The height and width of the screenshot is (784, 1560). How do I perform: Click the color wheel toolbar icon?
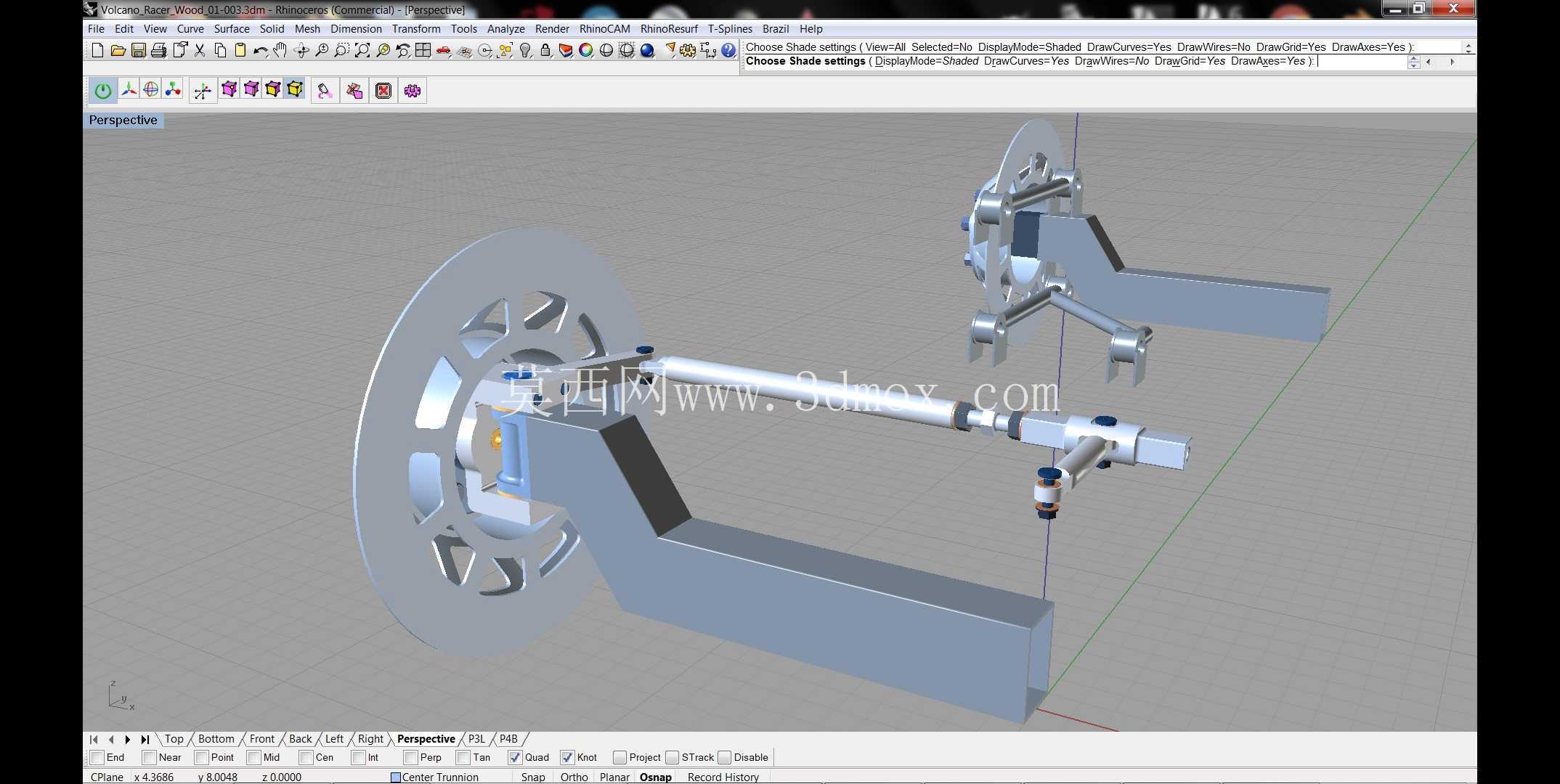586,50
